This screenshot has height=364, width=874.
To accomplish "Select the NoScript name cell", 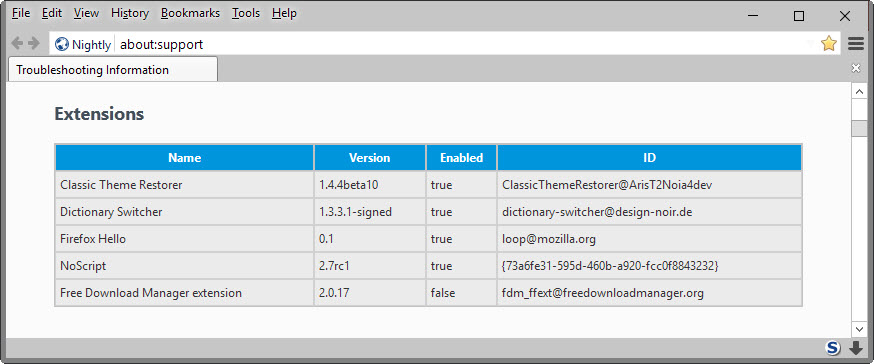I will coord(184,266).
